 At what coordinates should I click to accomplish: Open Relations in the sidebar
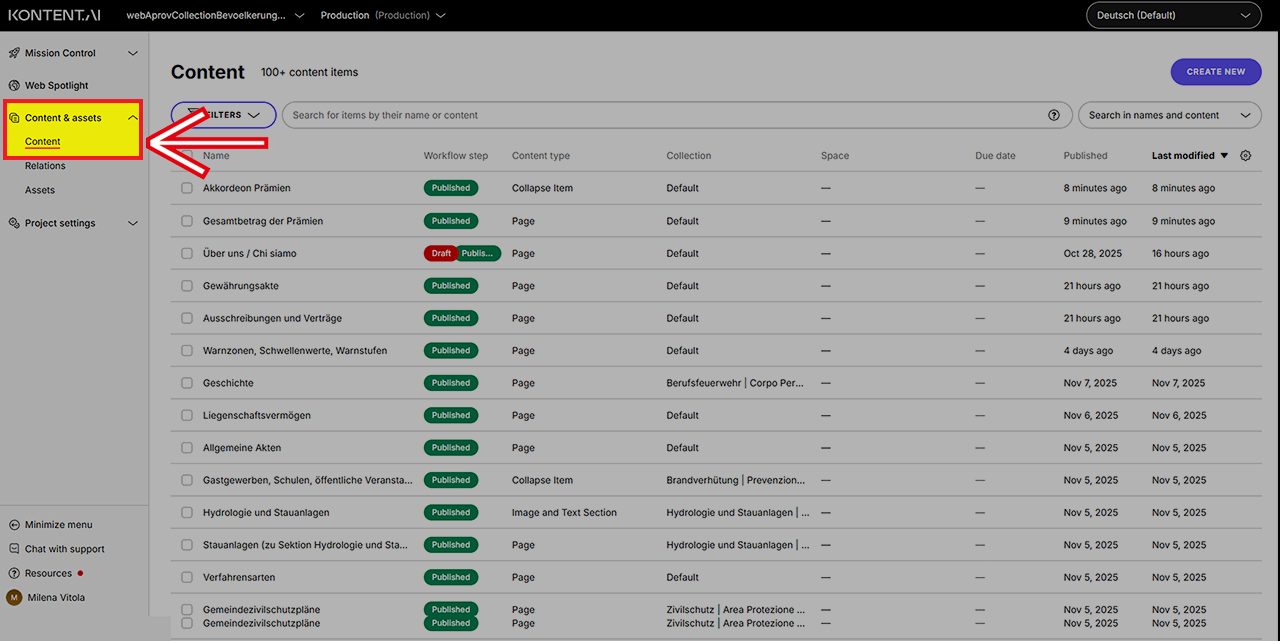click(45, 166)
